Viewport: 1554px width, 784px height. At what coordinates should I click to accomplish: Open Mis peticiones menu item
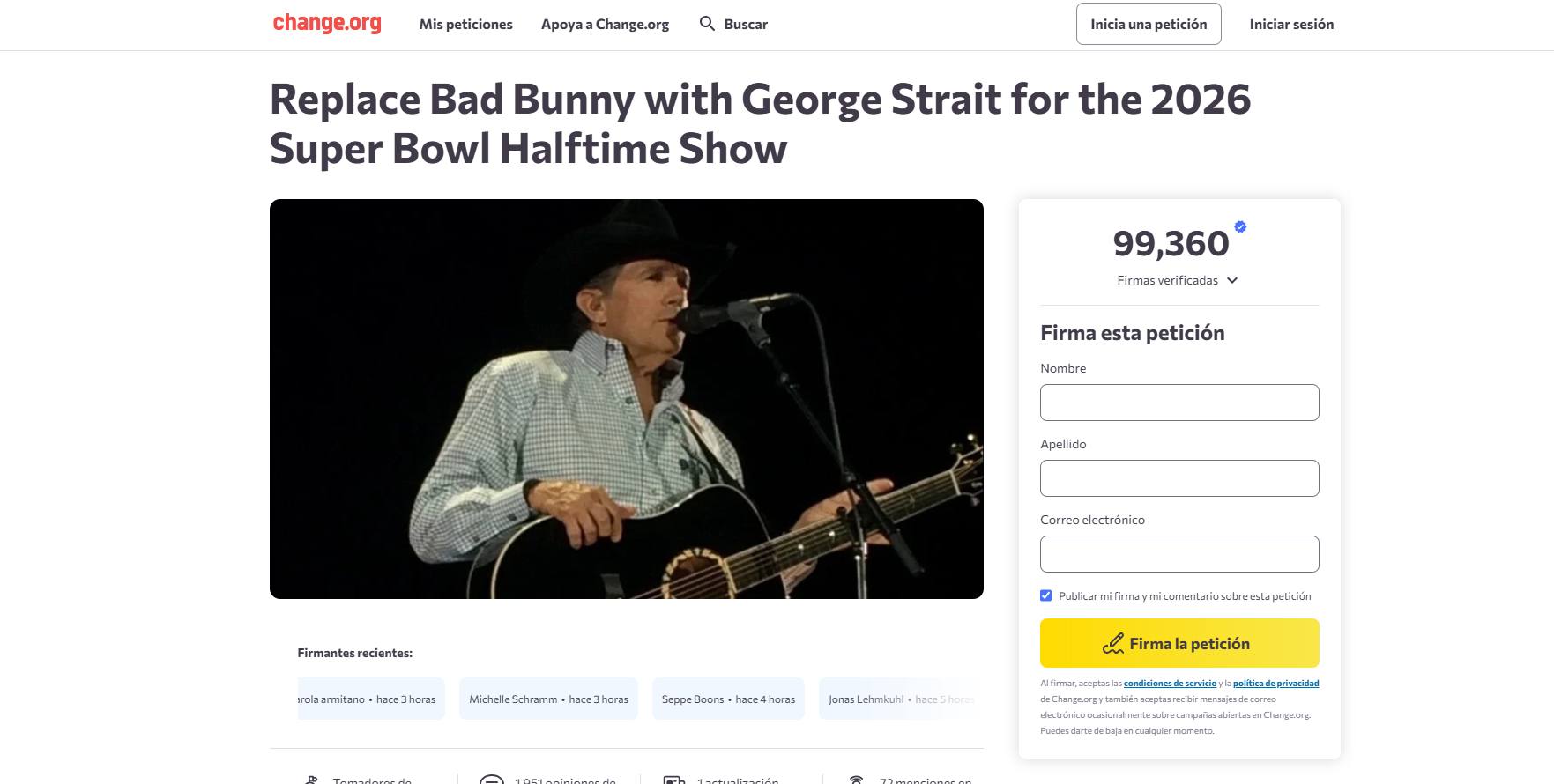pos(465,25)
